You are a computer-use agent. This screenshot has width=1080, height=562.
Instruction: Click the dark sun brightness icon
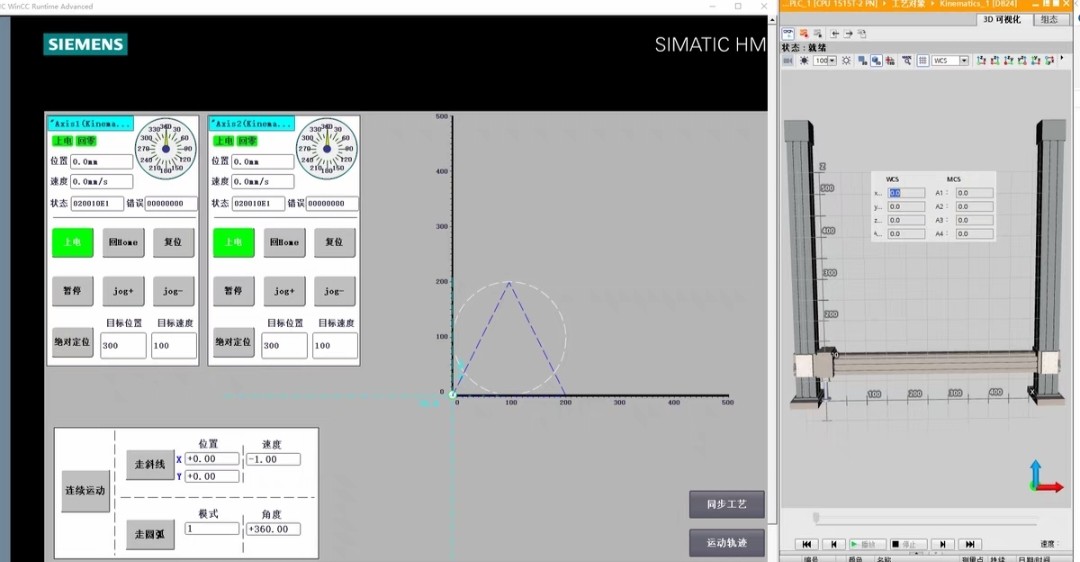pos(804,61)
